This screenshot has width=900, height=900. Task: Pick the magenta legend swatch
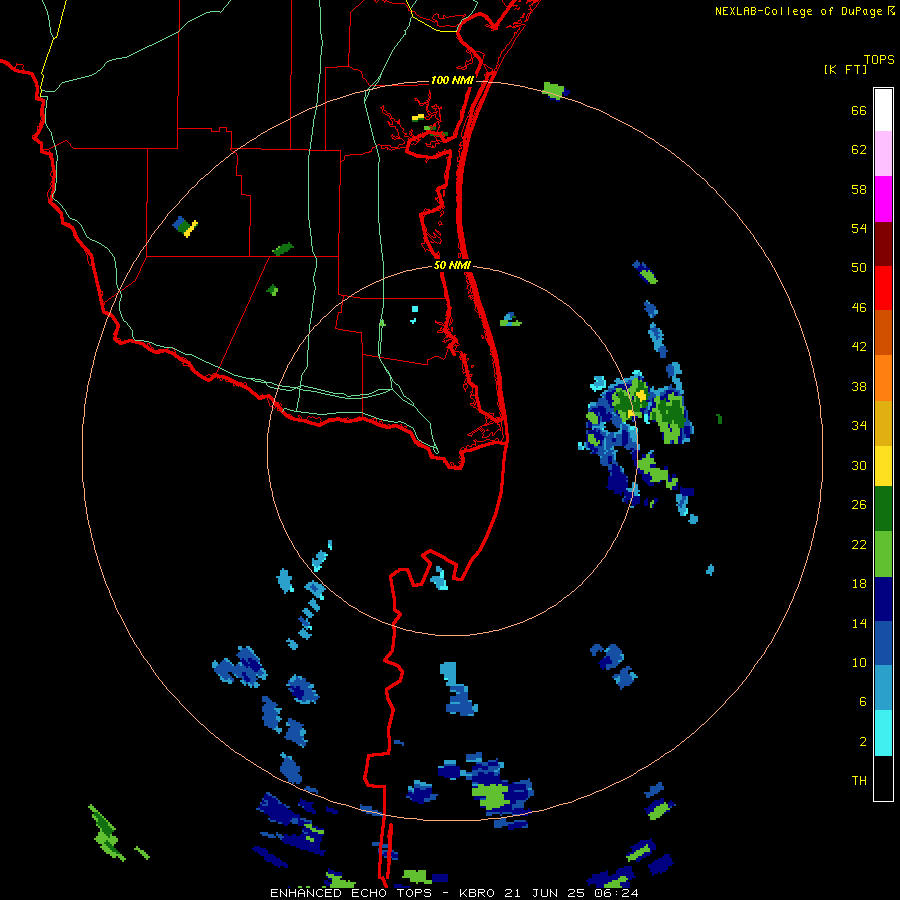pos(883,199)
